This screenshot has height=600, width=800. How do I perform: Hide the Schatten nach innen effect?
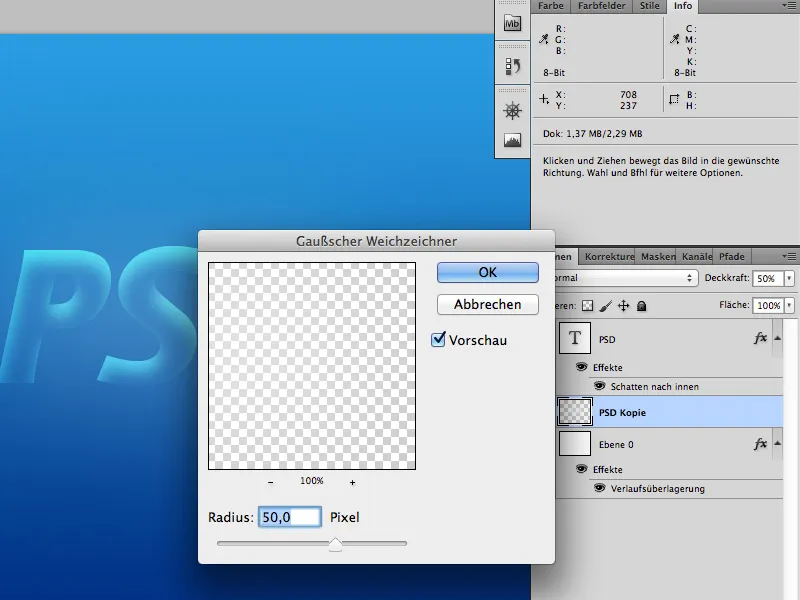point(599,386)
